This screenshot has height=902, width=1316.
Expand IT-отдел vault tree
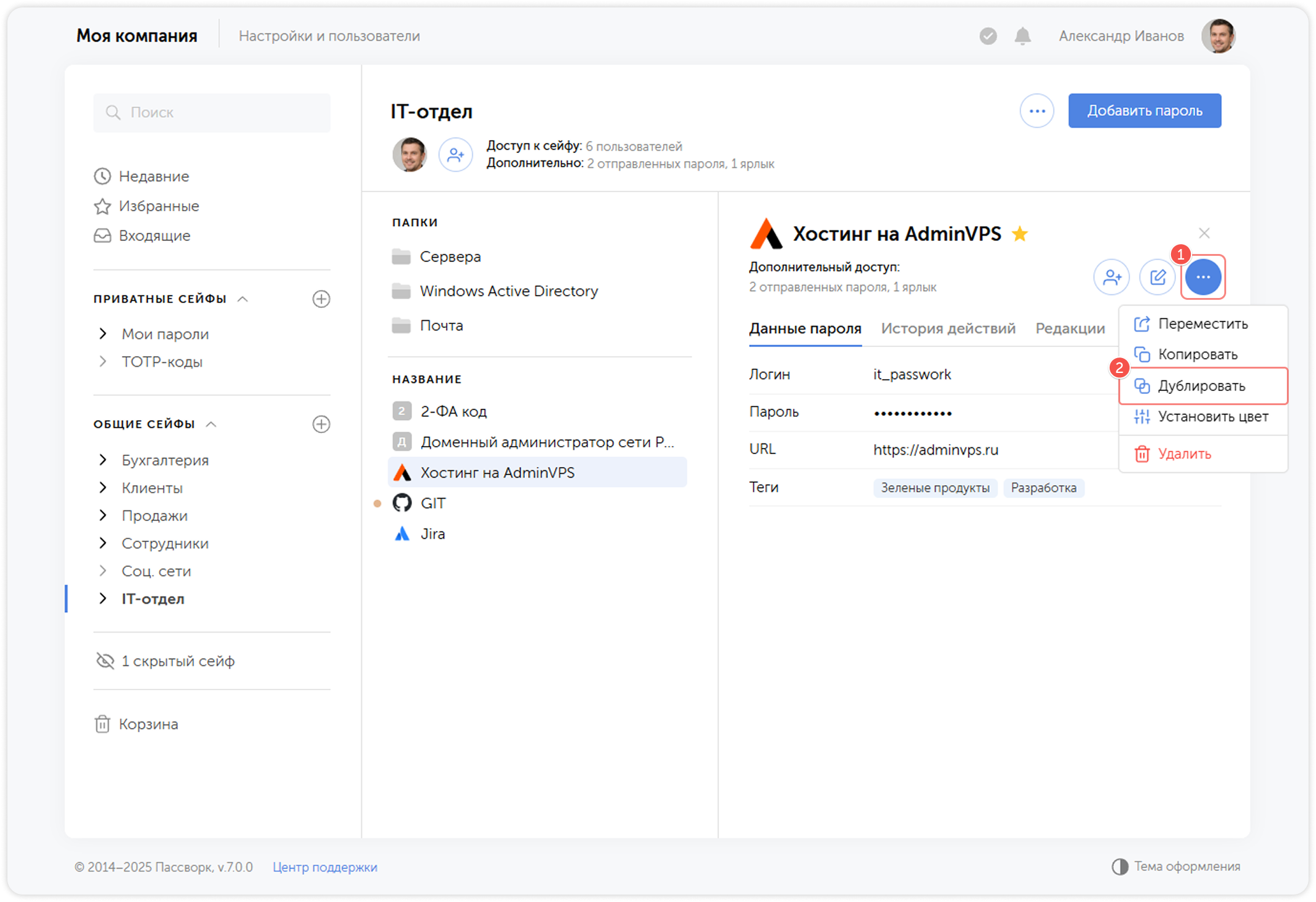(103, 599)
